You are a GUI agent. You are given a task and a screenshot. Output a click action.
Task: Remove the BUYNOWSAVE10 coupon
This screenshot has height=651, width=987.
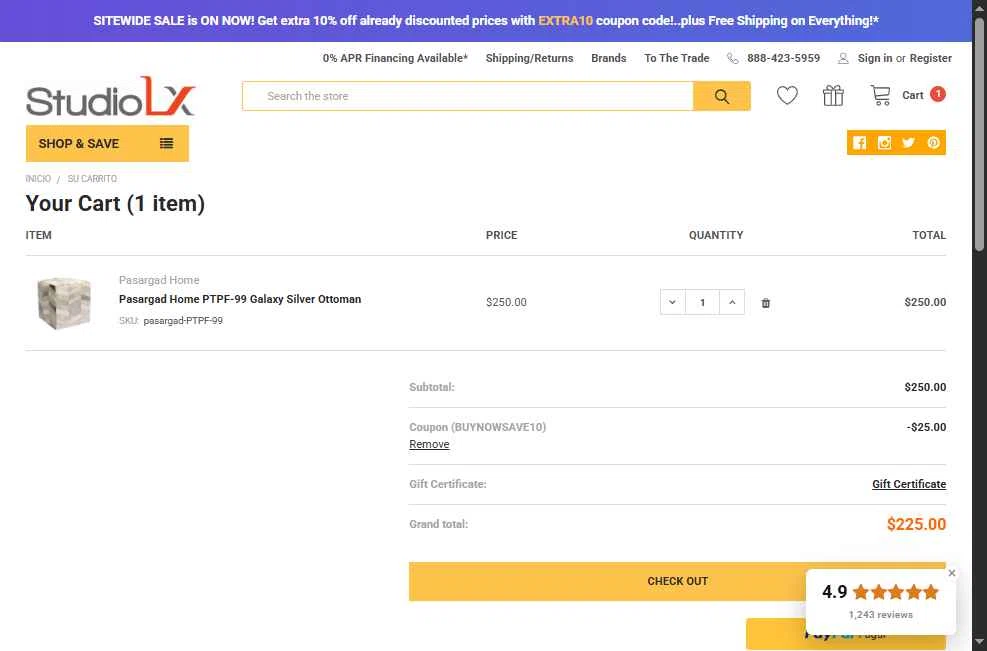(429, 444)
